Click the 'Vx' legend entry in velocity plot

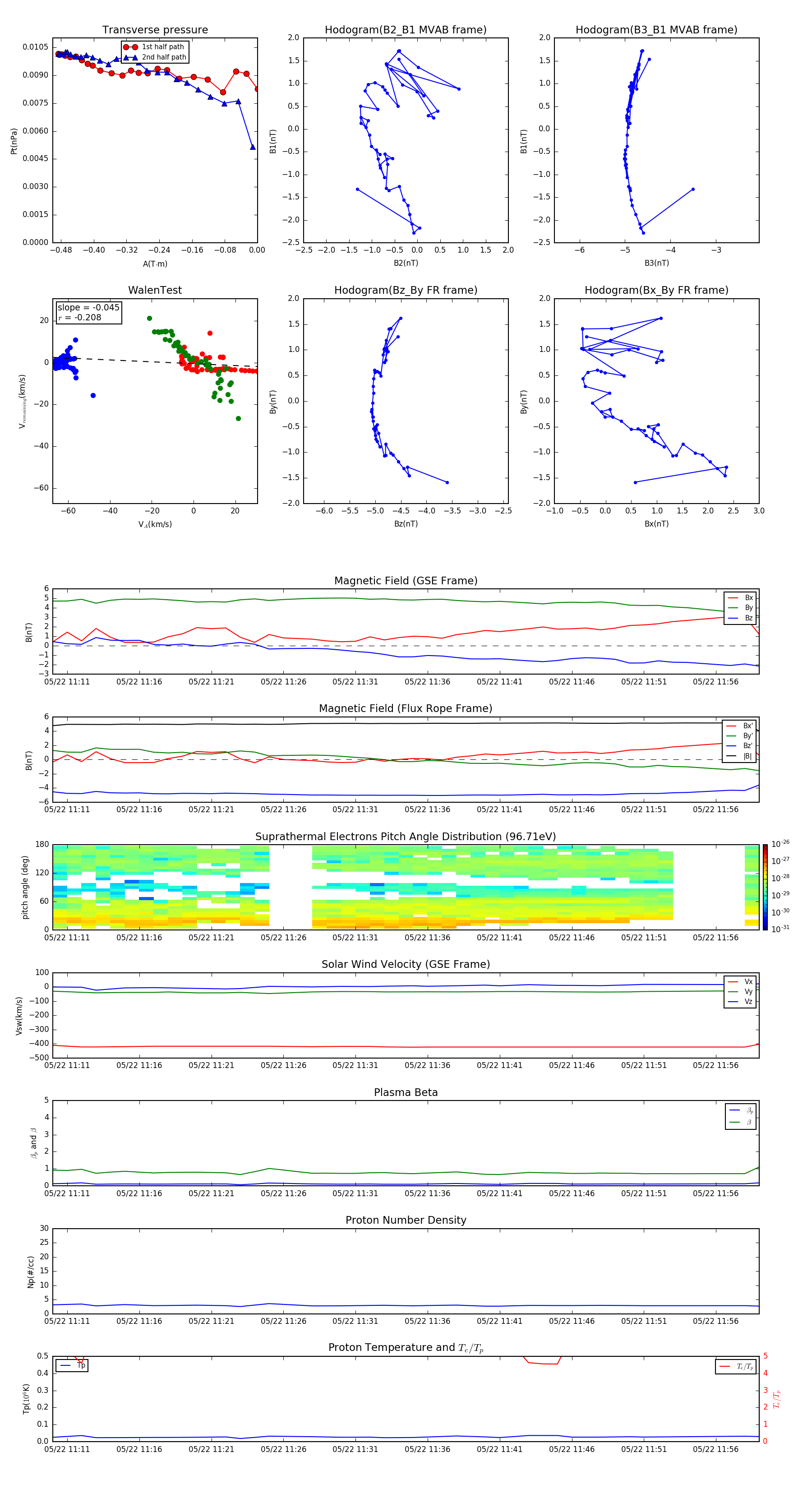click(x=741, y=981)
